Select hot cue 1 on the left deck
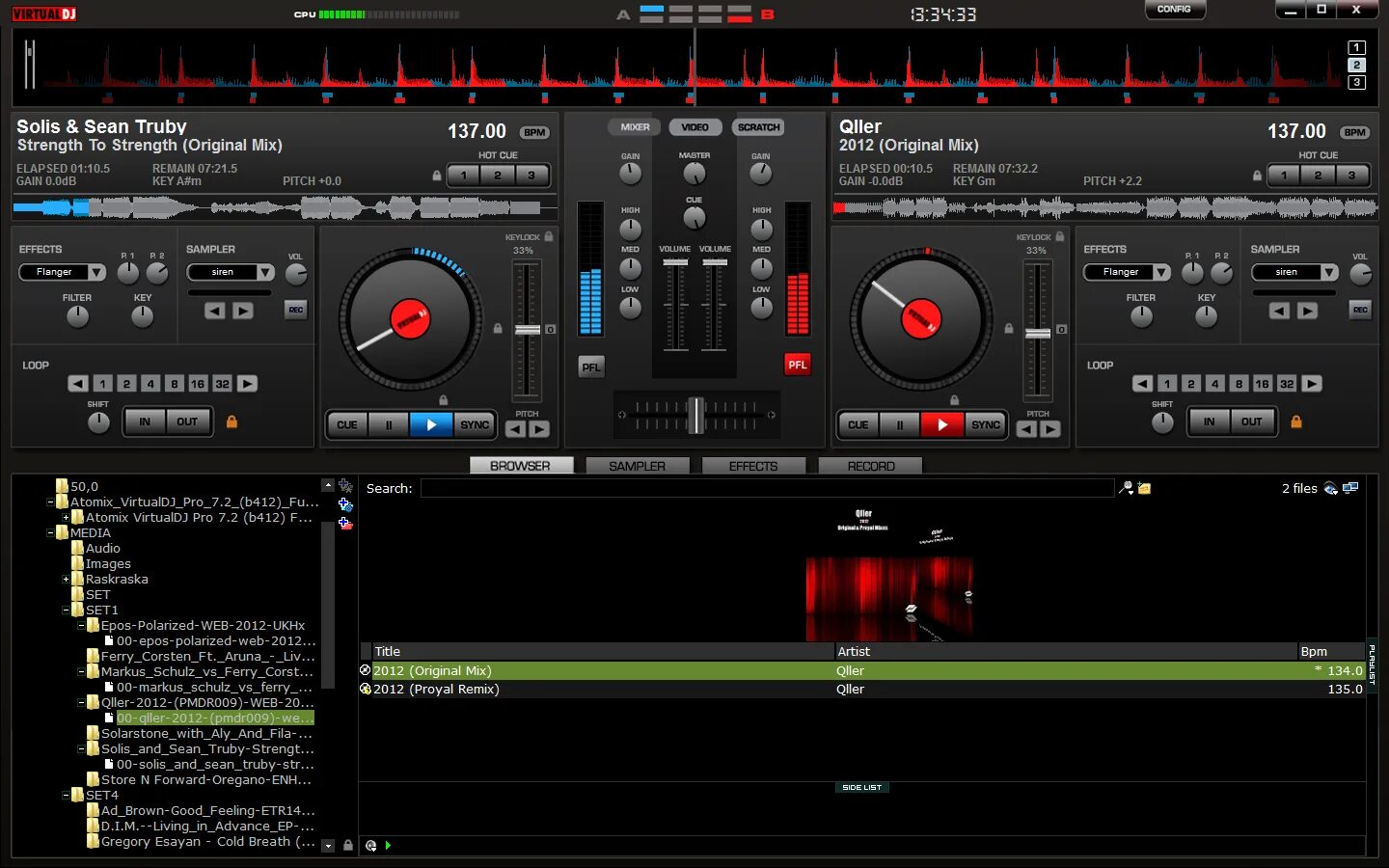The height and width of the screenshot is (868, 1389). point(463,176)
